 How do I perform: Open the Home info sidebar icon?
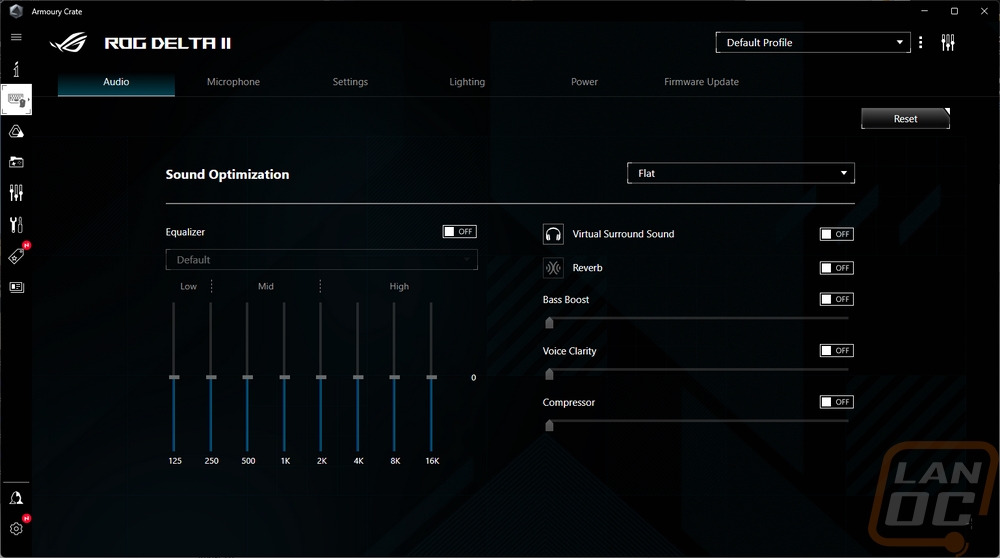(16, 69)
